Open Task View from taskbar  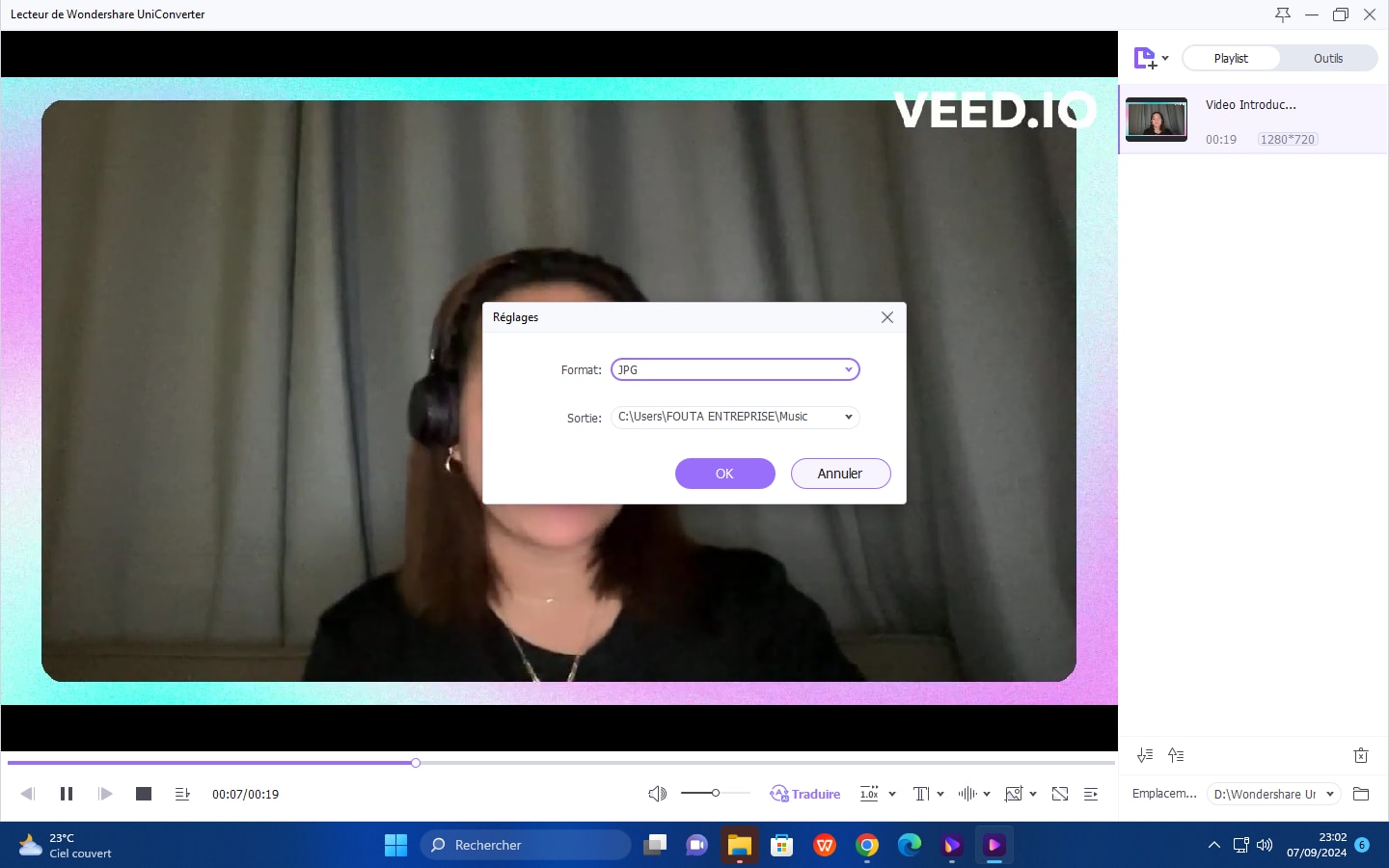pos(656,845)
